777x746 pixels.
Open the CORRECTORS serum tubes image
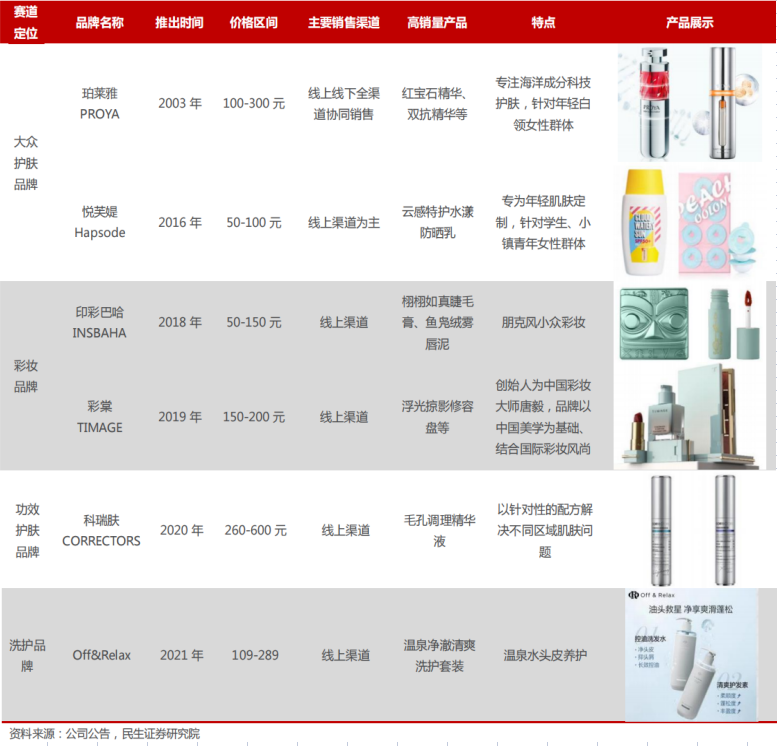coord(693,530)
